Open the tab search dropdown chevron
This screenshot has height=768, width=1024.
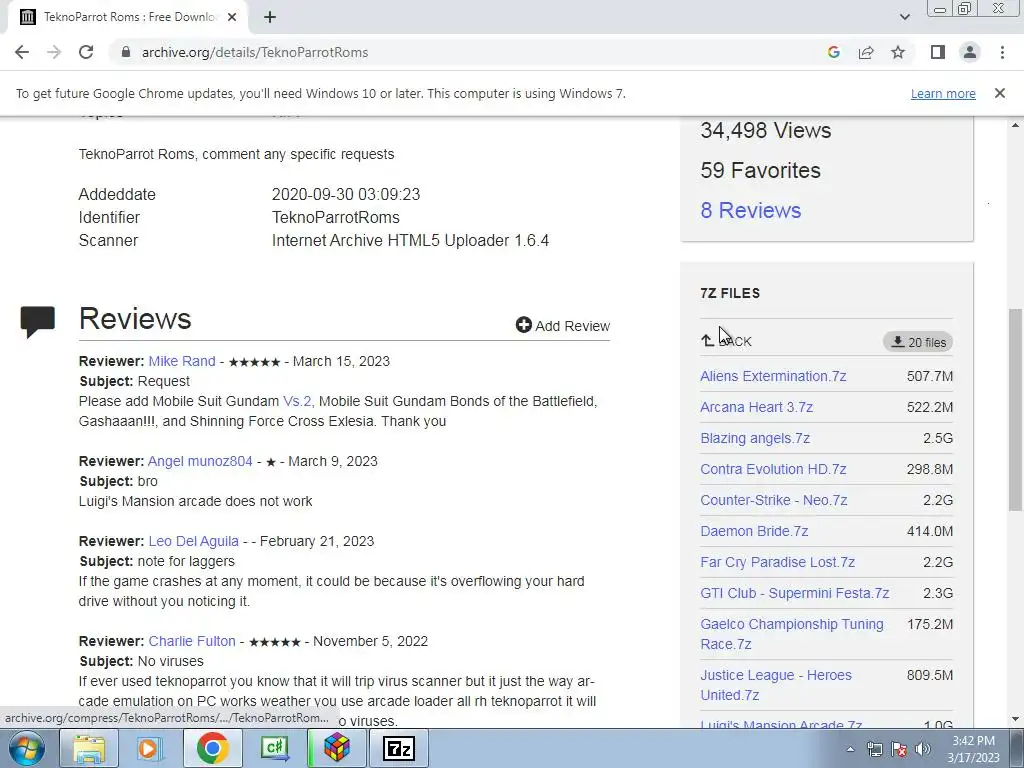pos(904,17)
